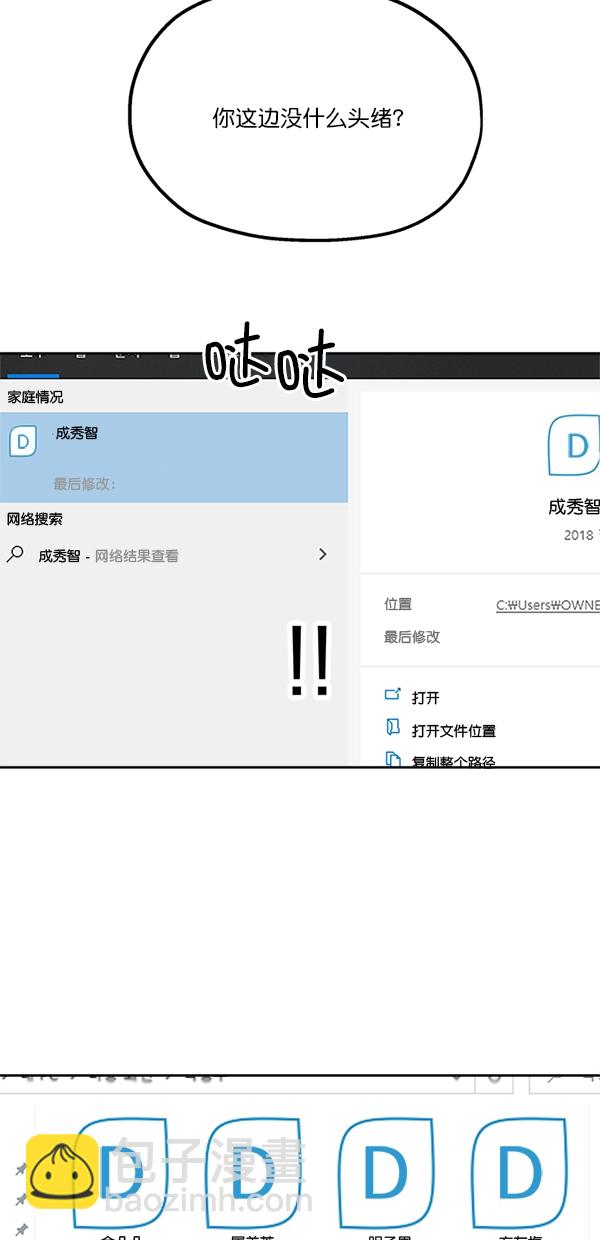The width and height of the screenshot is (600, 1240).
Task: Click the yellow 包子漫畫 bun logo
Action: 62,1170
